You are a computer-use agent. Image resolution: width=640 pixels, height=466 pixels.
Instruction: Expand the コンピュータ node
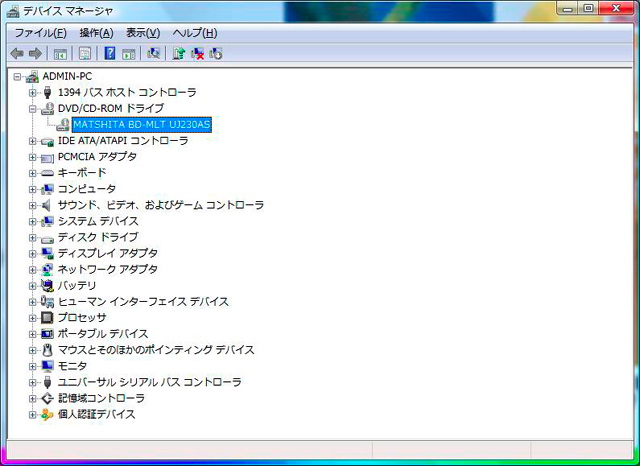tap(32, 190)
